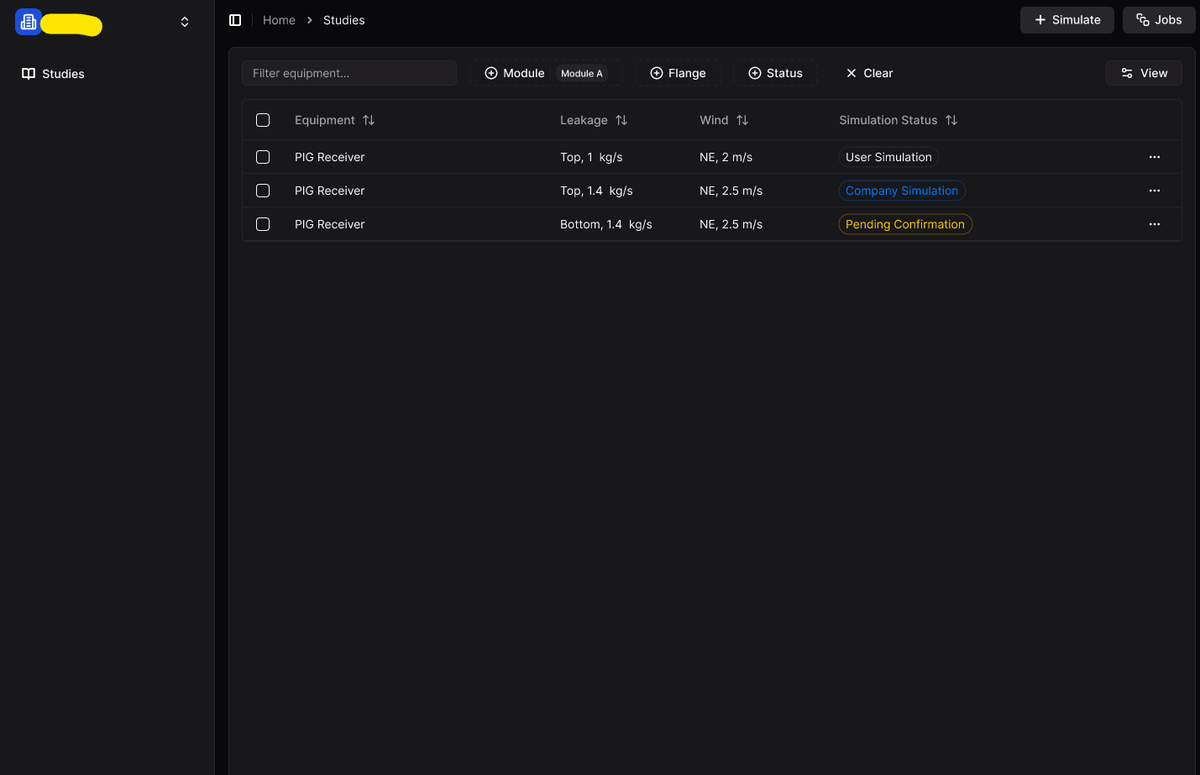Viewport: 1200px width, 775px height.
Task: Click PIG Receiver in Pending Confirmation row
Action: click(330, 224)
